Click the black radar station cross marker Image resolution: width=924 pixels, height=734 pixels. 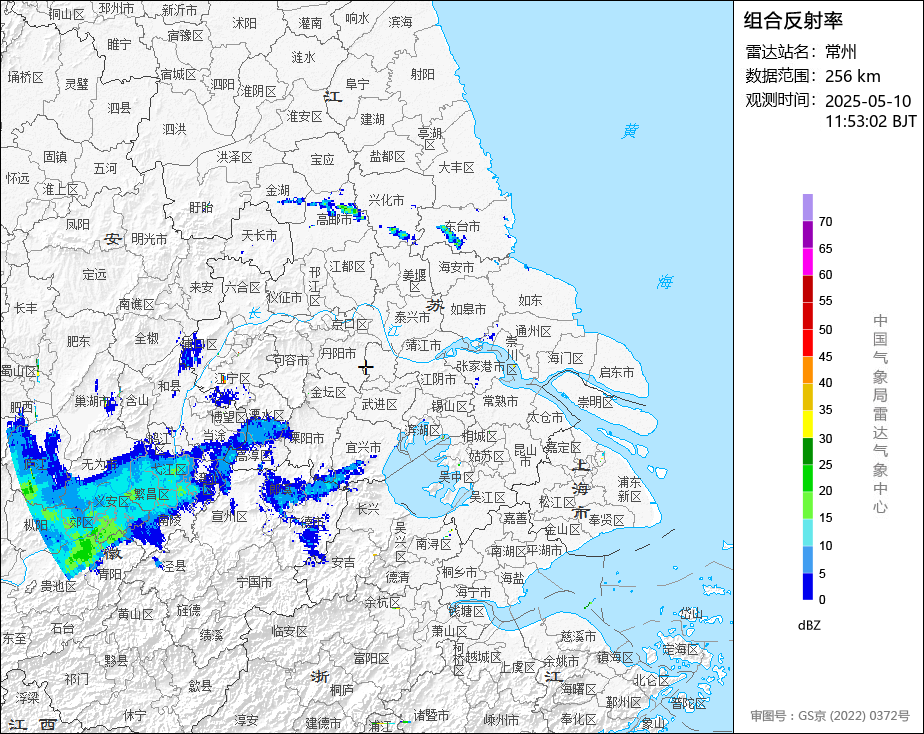(x=365, y=368)
